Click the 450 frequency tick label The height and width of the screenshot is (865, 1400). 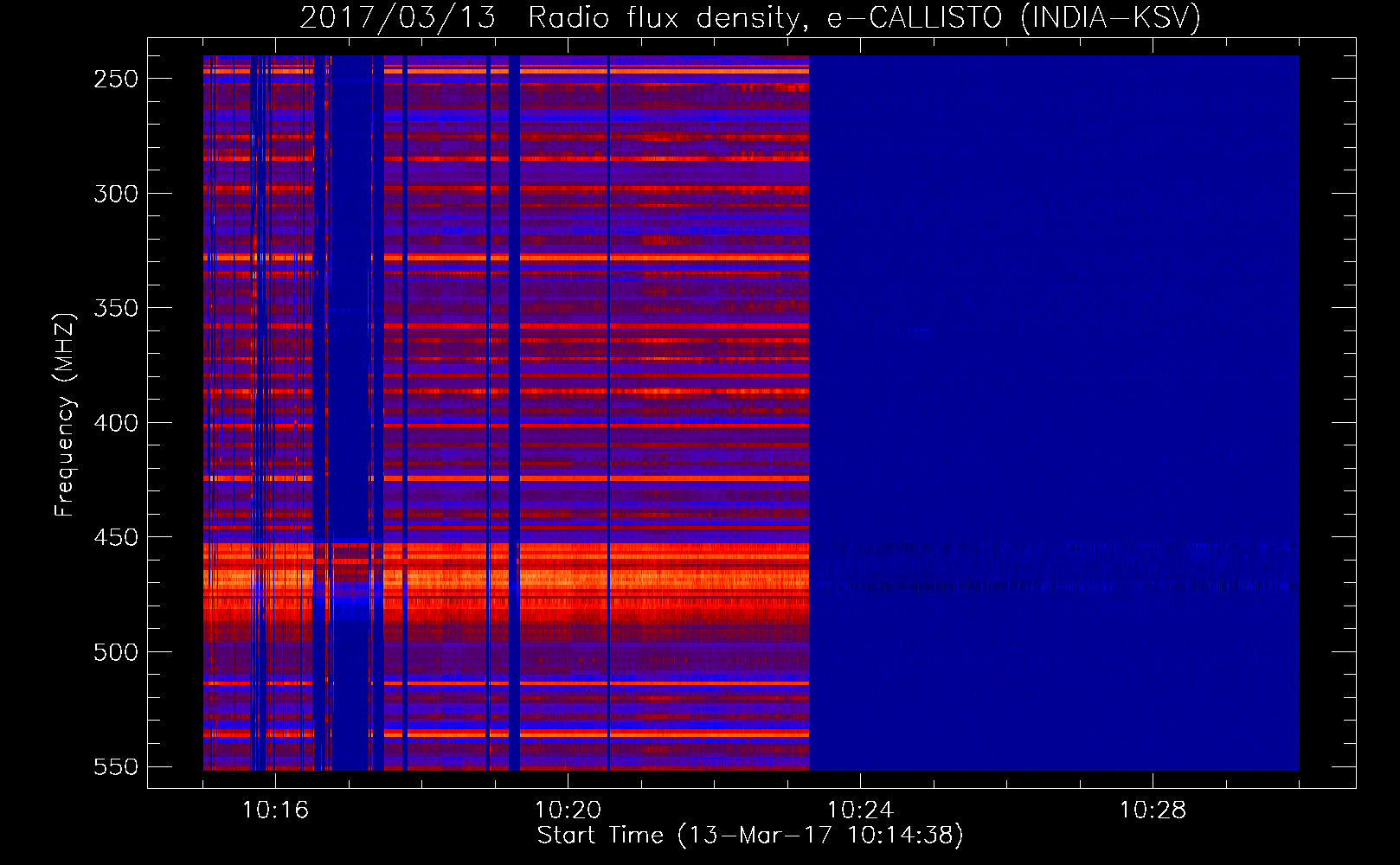tap(116, 537)
